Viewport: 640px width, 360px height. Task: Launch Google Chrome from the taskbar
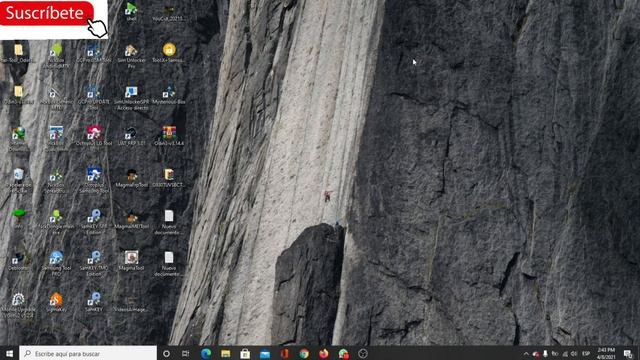(304, 353)
